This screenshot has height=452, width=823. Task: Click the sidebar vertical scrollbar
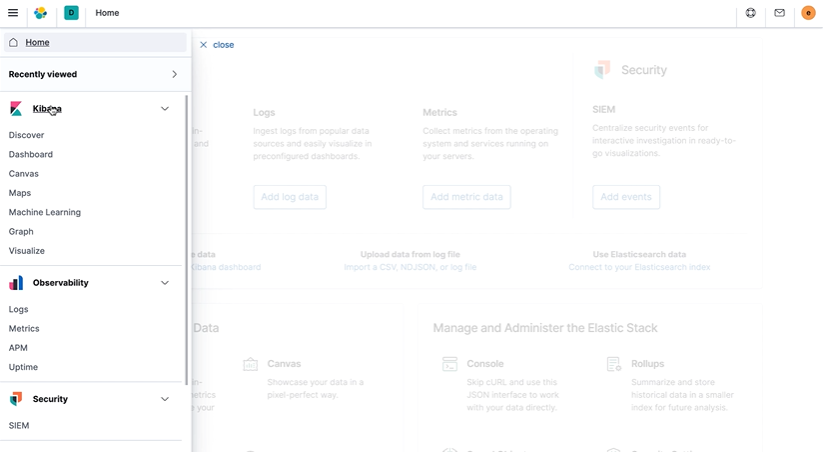[x=187, y=240]
